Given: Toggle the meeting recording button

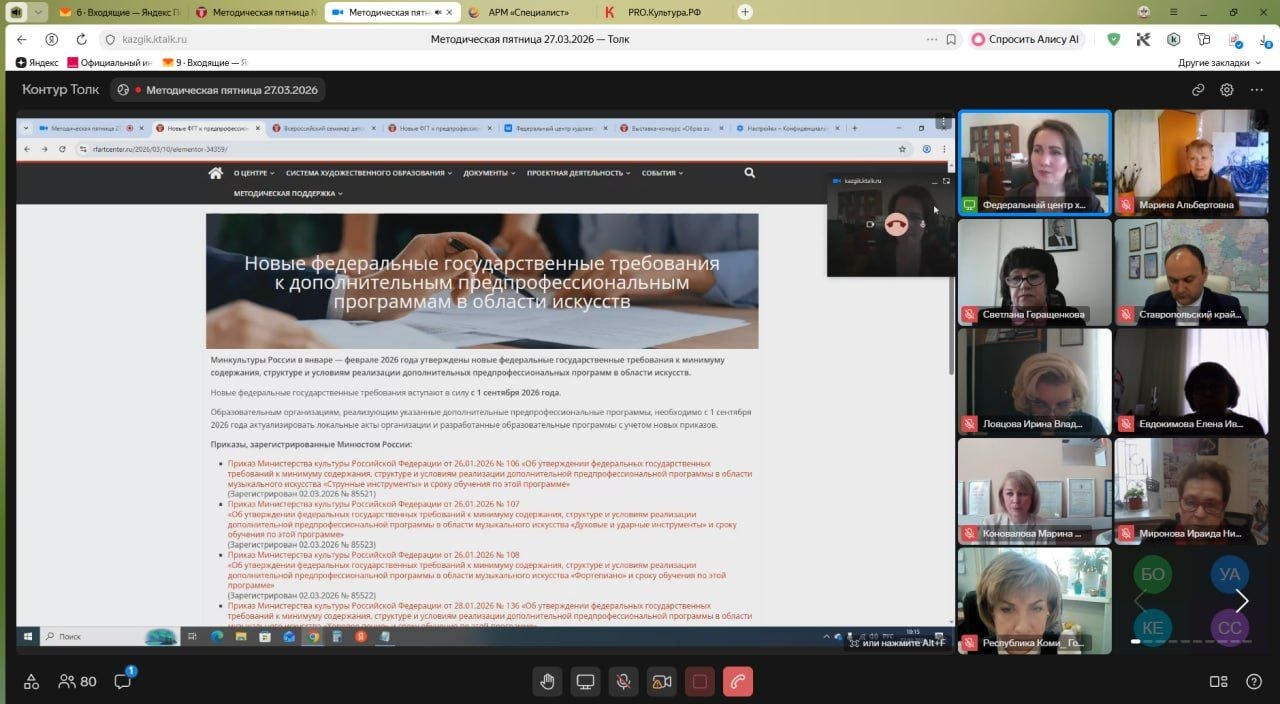Looking at the screenshot, I should point(699,682).
